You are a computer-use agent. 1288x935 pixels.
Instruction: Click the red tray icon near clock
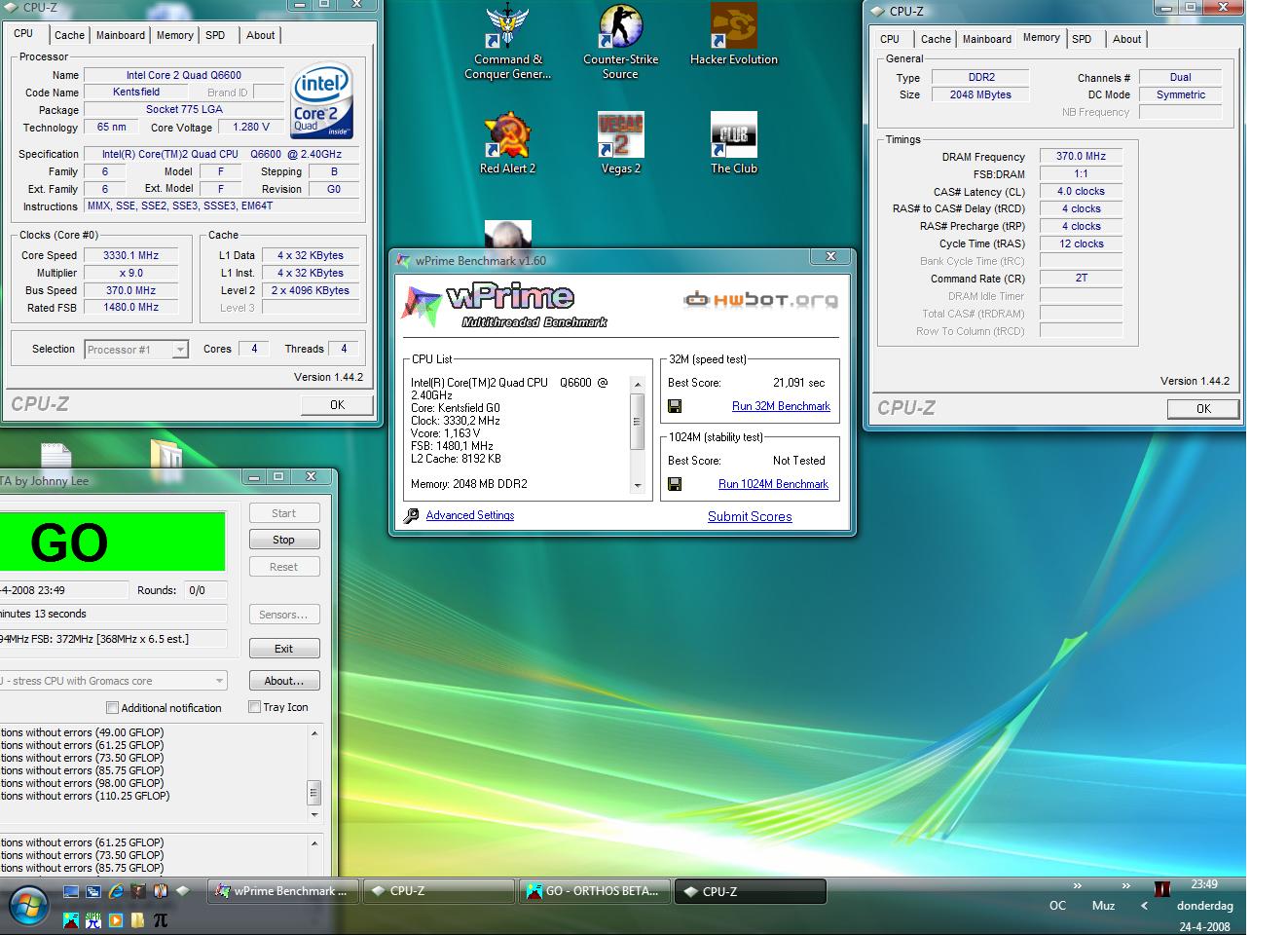[1161, 889]
